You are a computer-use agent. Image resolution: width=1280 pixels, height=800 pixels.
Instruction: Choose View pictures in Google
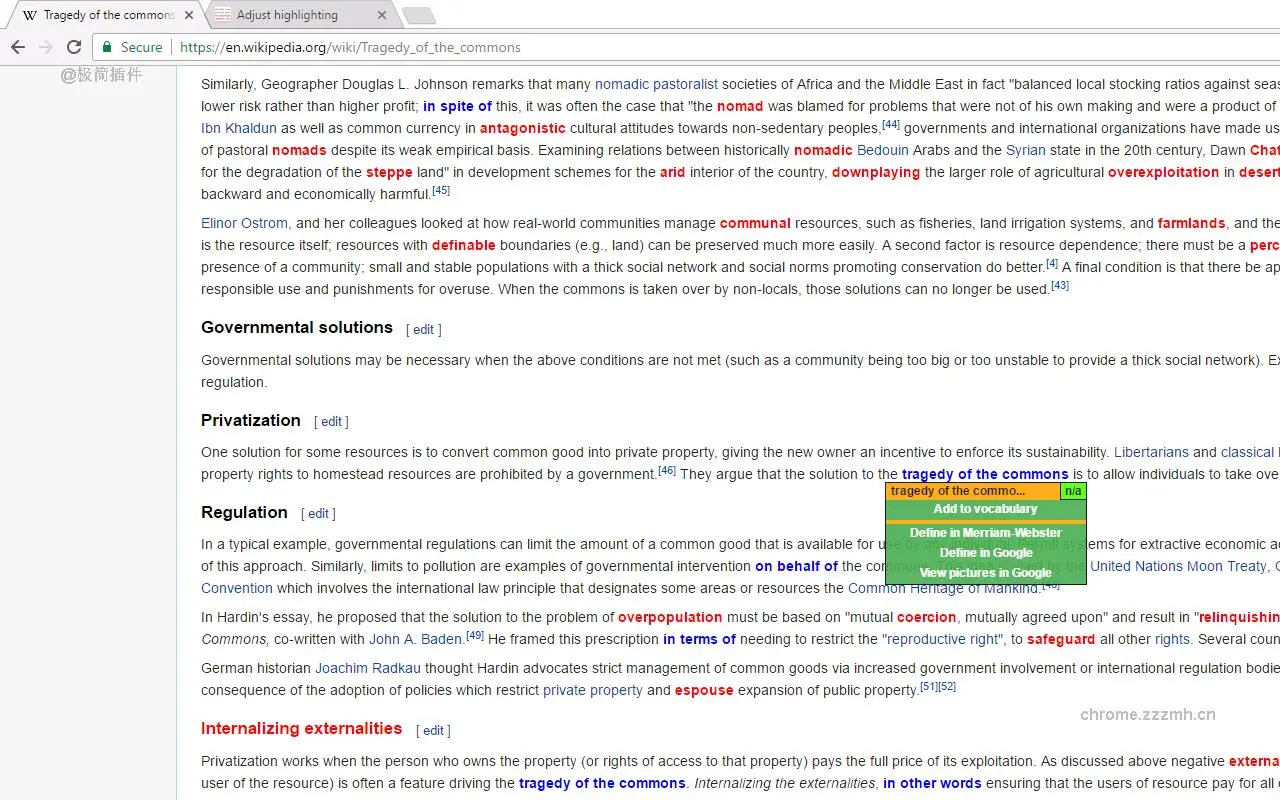click(x=985, y=573)
